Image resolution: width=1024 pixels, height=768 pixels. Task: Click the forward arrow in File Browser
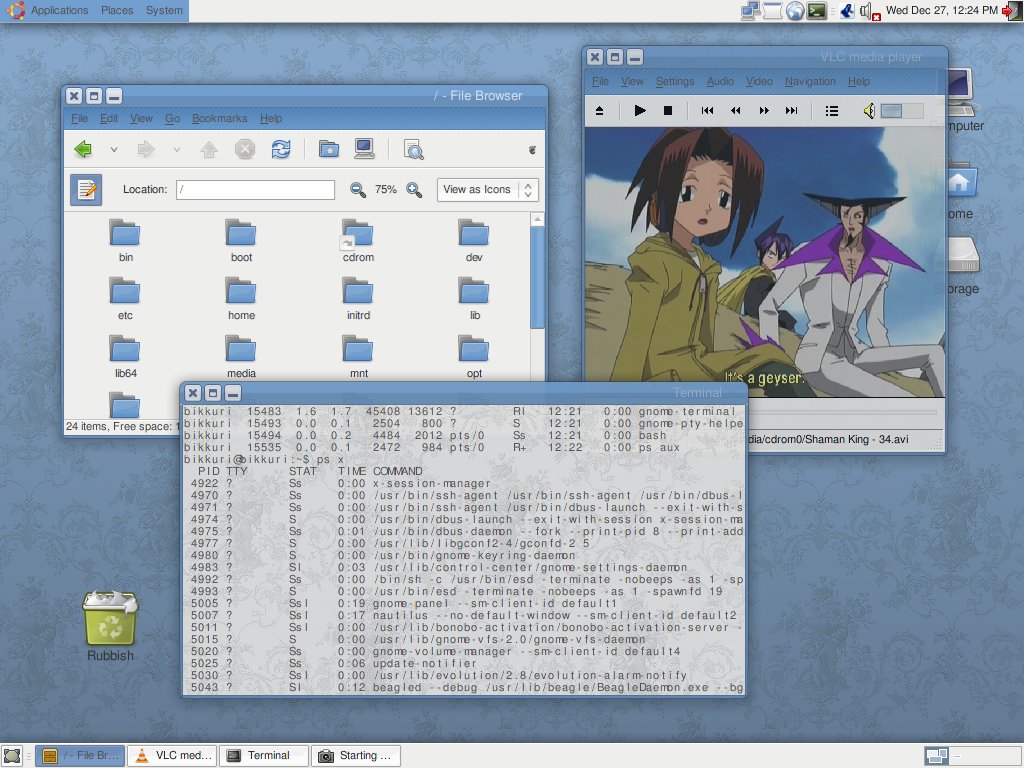pos(146,150)
